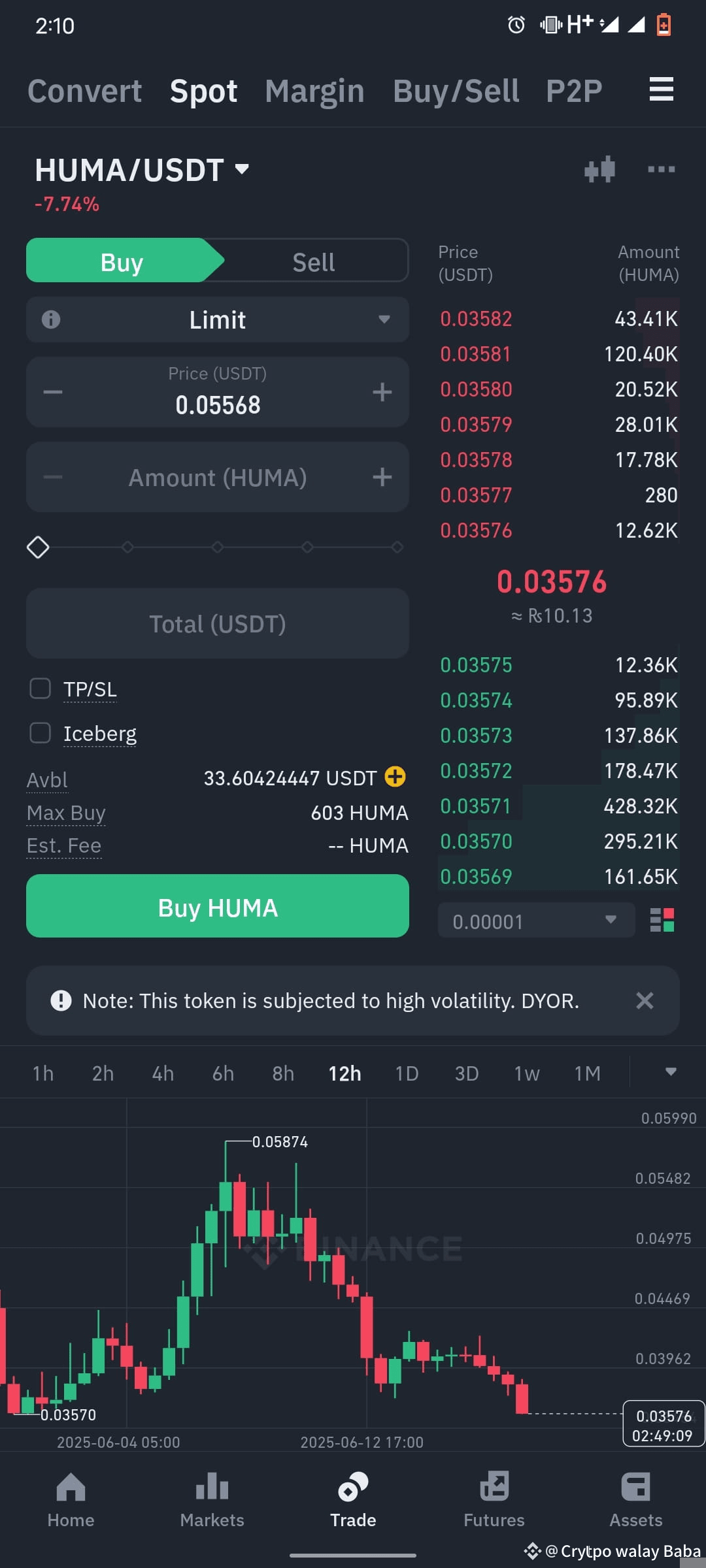
Task: Open Trade tab icon
Action: pos(353,1487)
